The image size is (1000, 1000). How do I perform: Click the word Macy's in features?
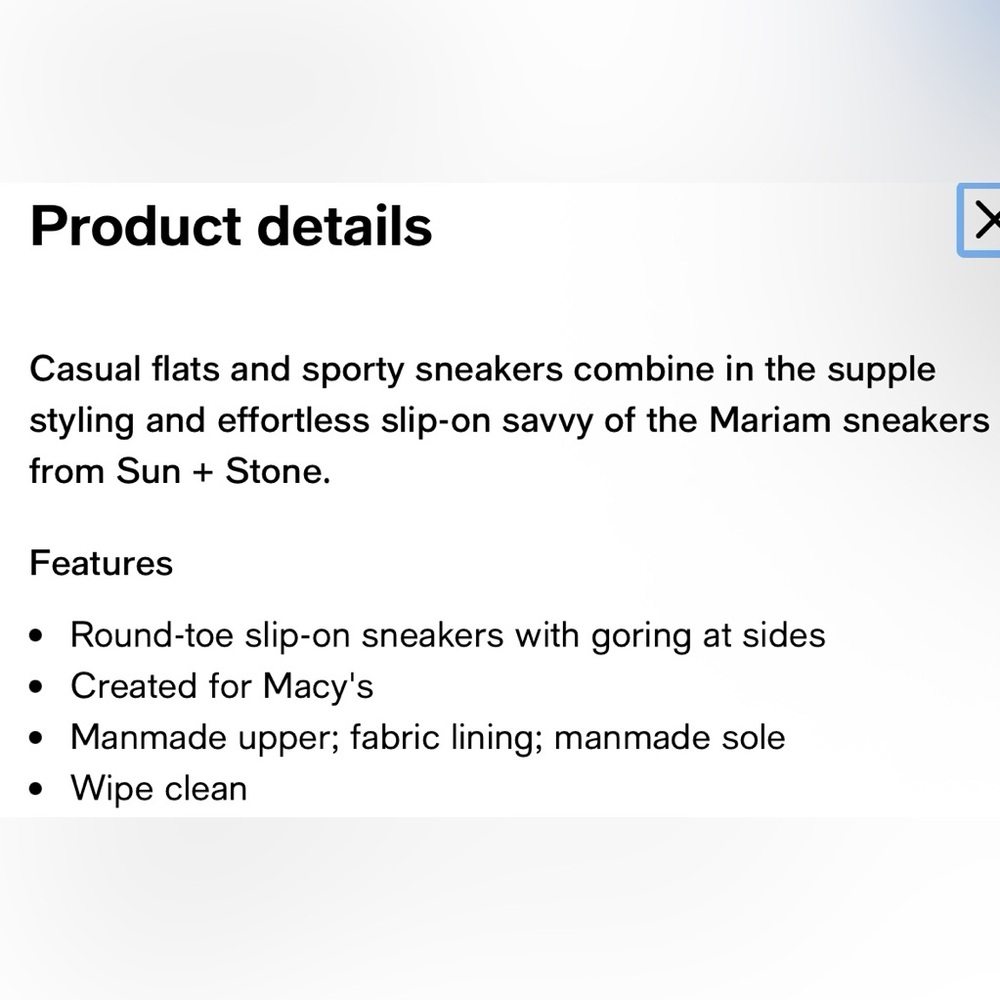(318, 686)
